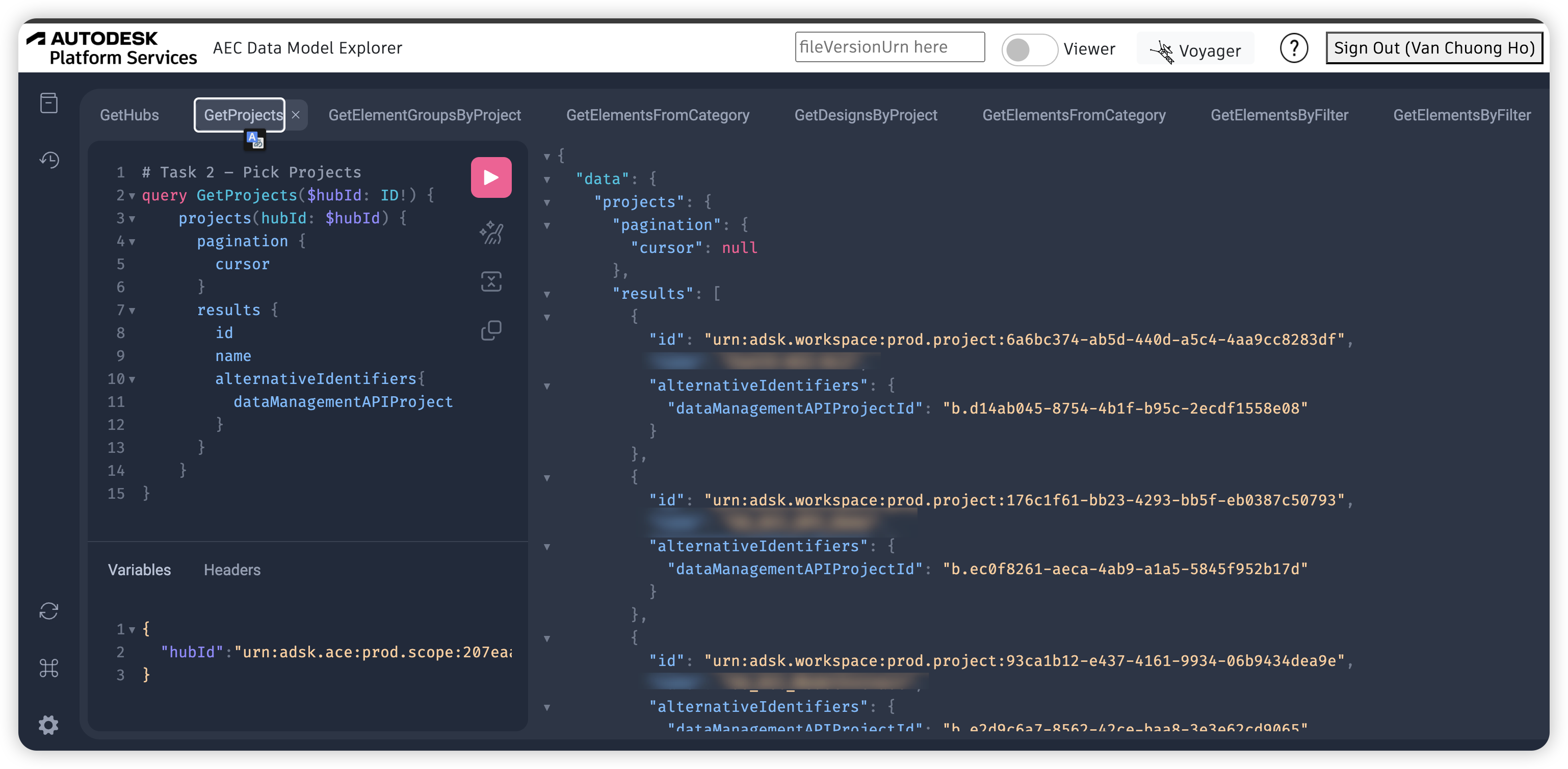The height and width of the screenshot is (769, 1568).
Task: Fold the alternativeIdentifiers field at line 10
Action: [x=132, y=379]
